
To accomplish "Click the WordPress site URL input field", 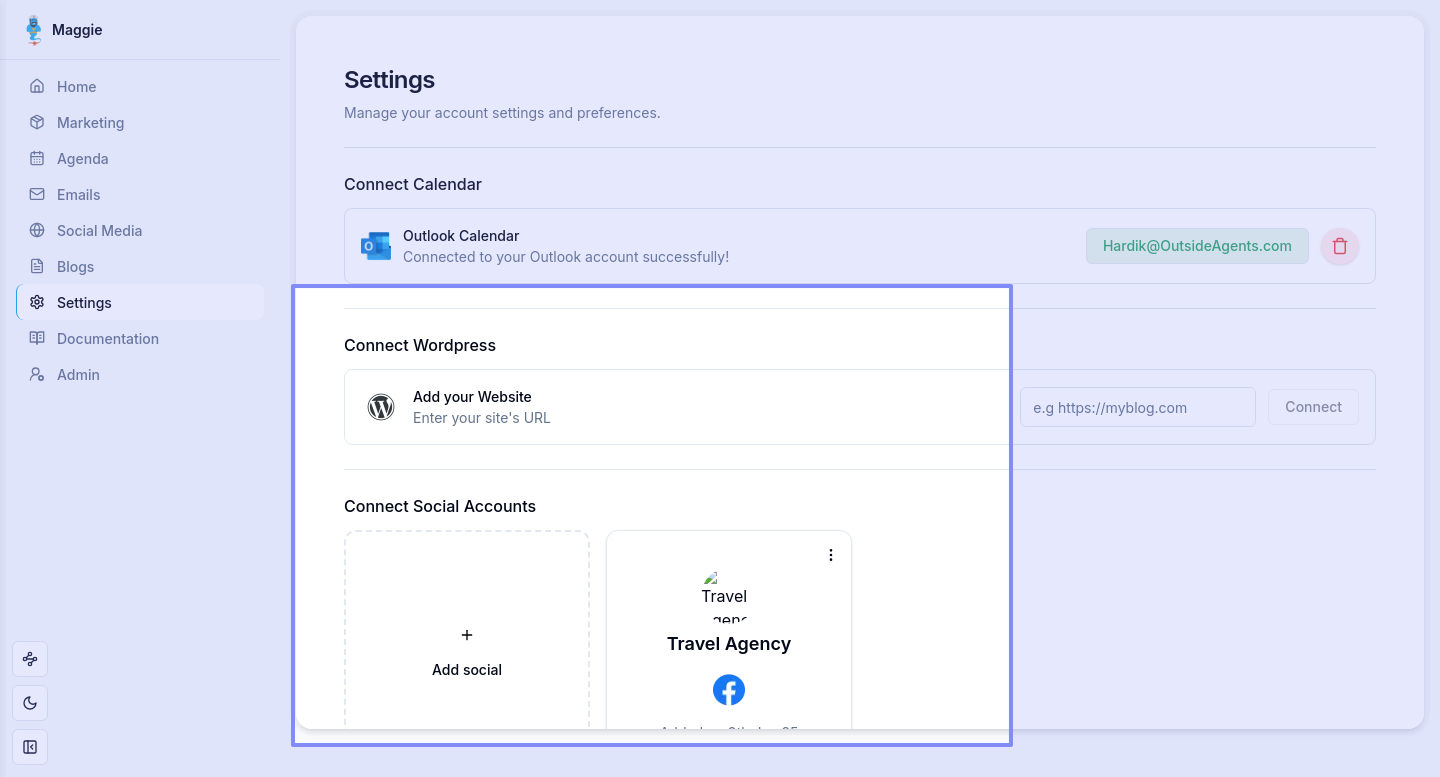I will (x=1137, y=407).
